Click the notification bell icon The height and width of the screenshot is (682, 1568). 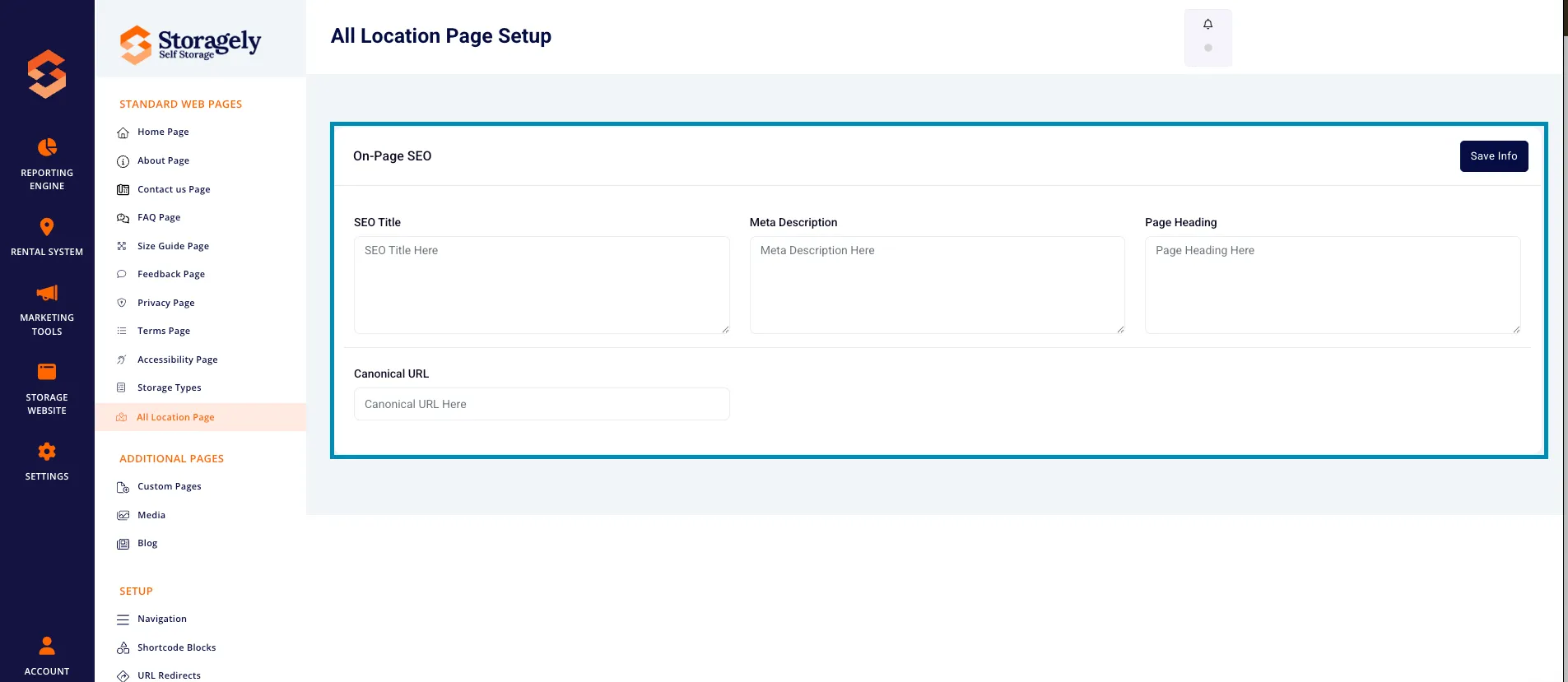coord(1207,25)
